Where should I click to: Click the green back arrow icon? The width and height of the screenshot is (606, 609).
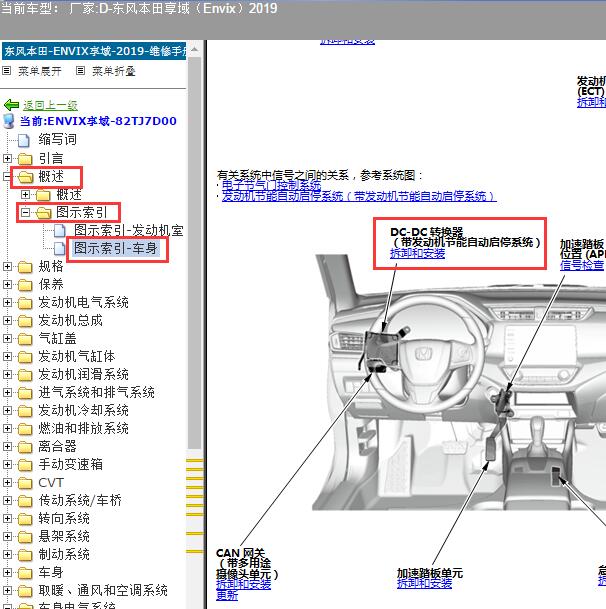click(11, 105)
